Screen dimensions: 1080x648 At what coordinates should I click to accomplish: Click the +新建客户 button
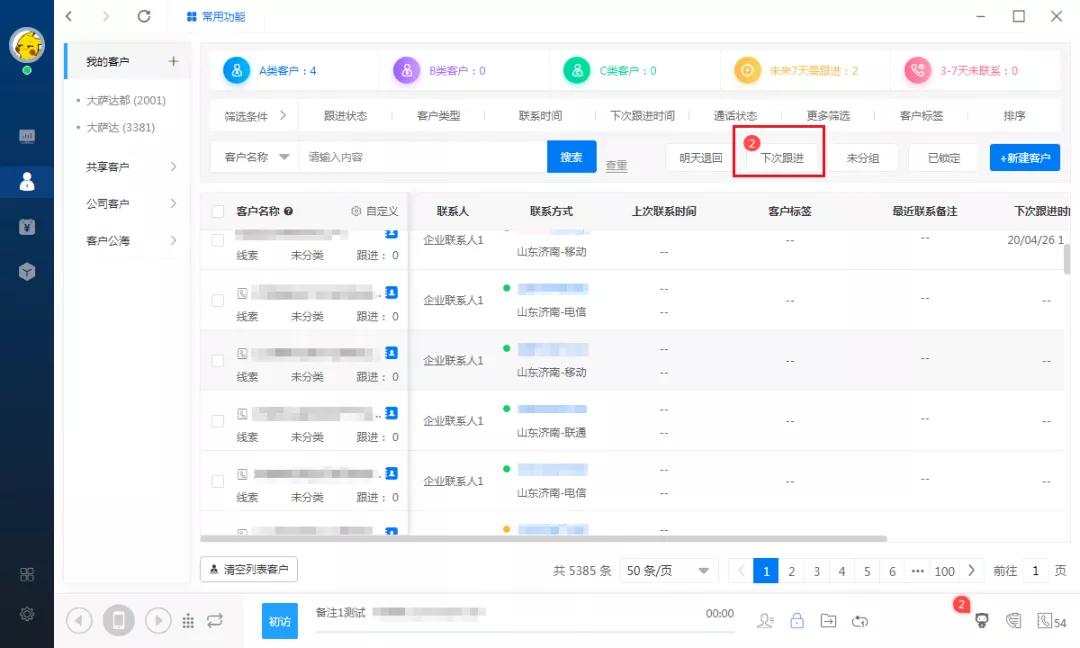1025,158
